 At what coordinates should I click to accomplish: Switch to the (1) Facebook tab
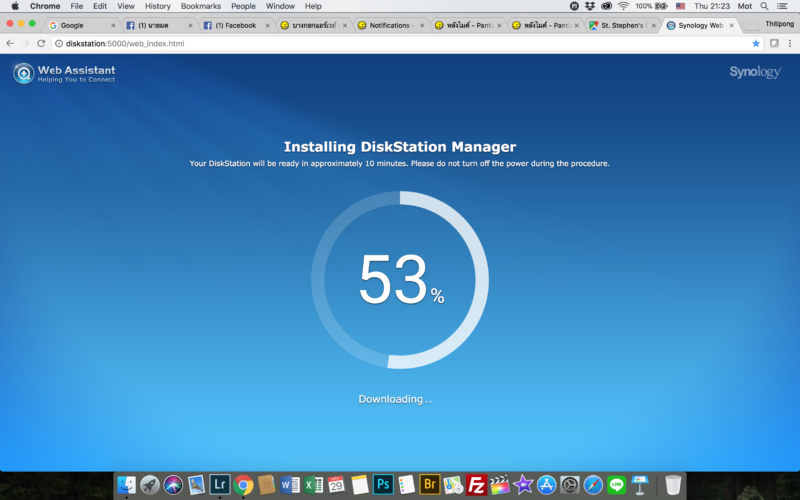pyautogui.click(x=235, y=25)
